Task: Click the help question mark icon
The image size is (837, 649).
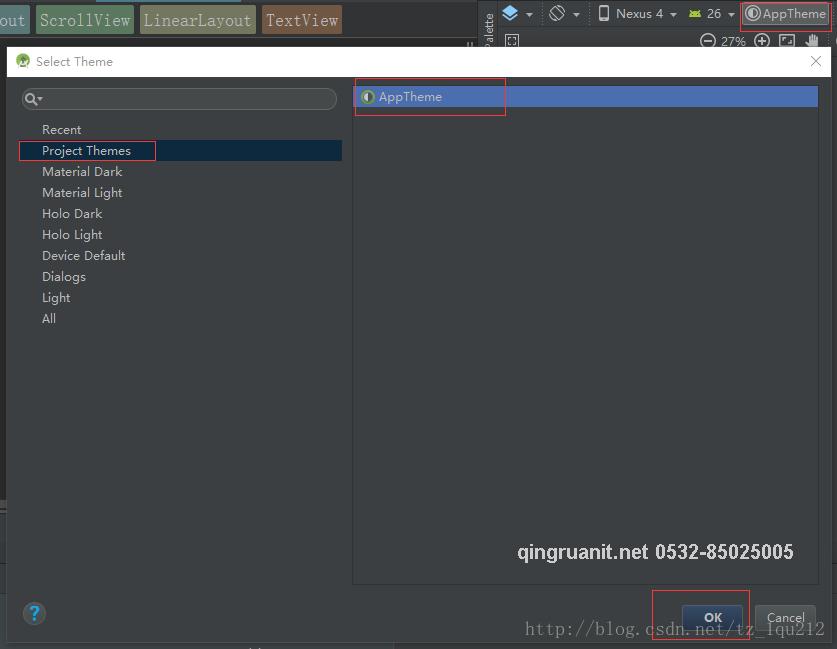Action: point(34,613)
